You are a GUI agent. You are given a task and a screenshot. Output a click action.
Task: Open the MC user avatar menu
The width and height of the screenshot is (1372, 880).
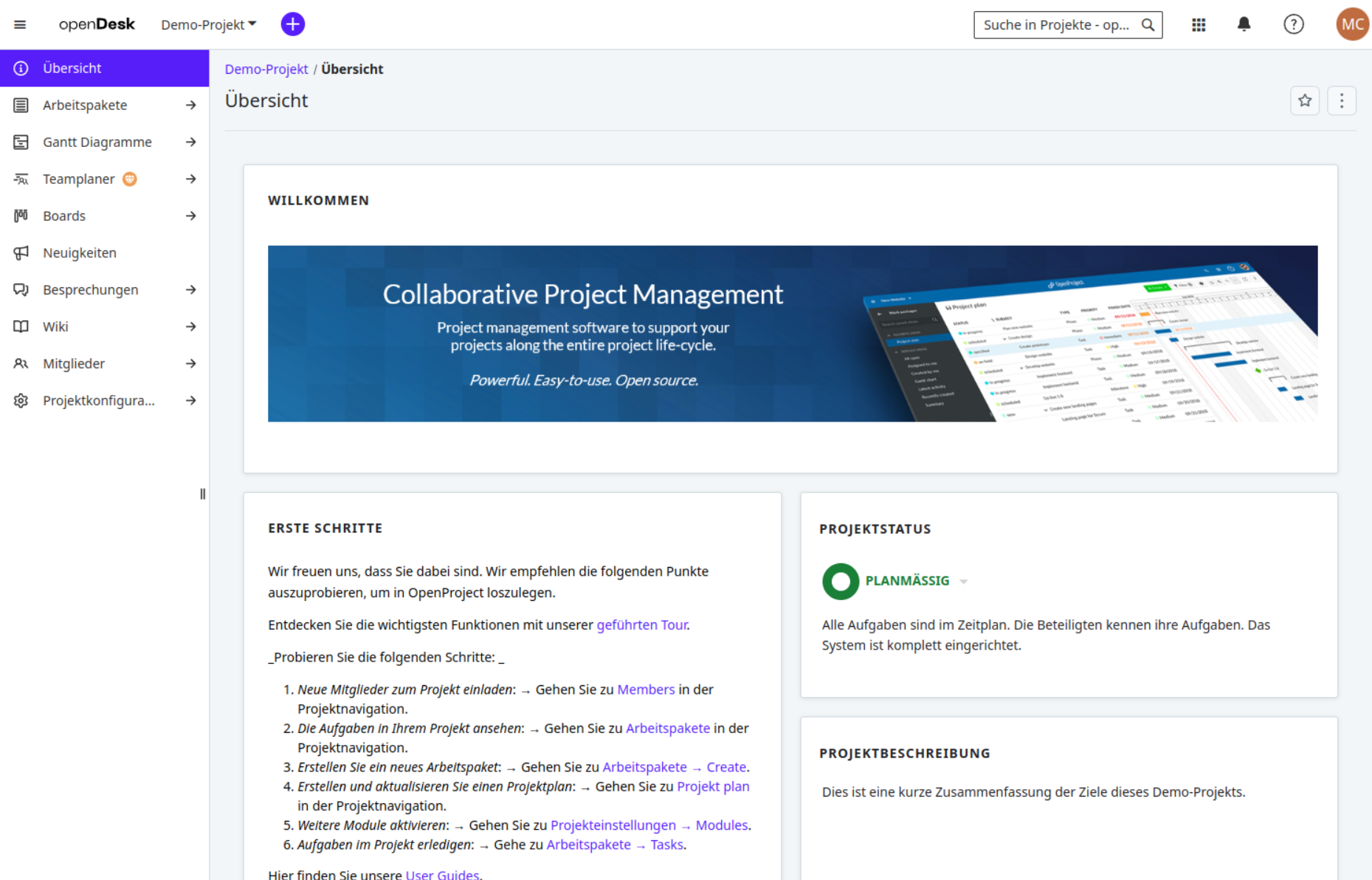[1352, 24]
